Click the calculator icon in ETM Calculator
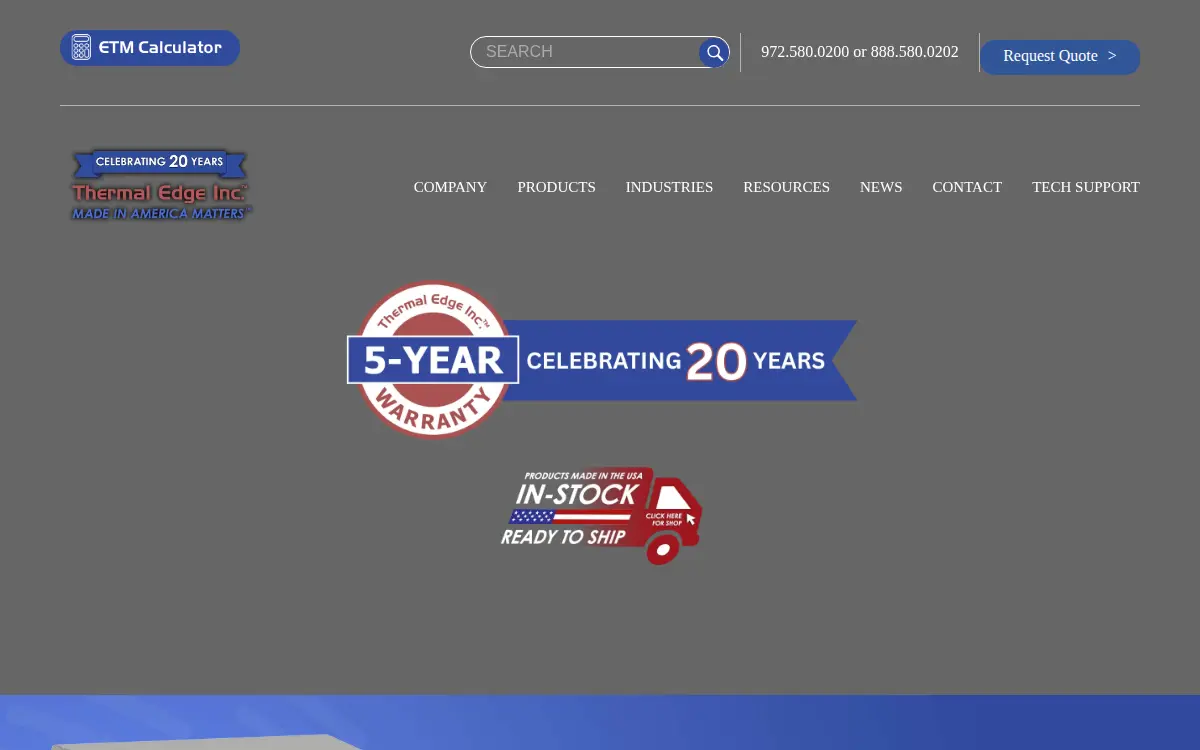 tap(81, 47)
